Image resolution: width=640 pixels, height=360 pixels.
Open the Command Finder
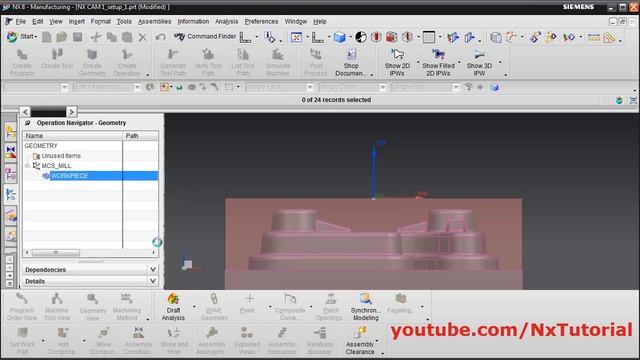coord(205,37)
